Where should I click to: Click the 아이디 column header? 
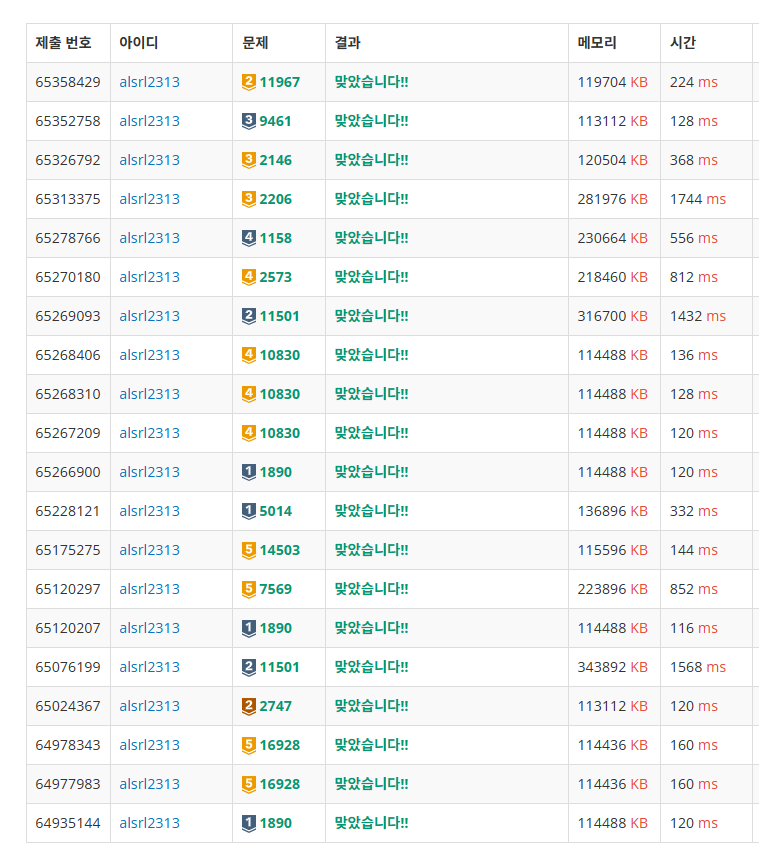click(x=139, y=43)
